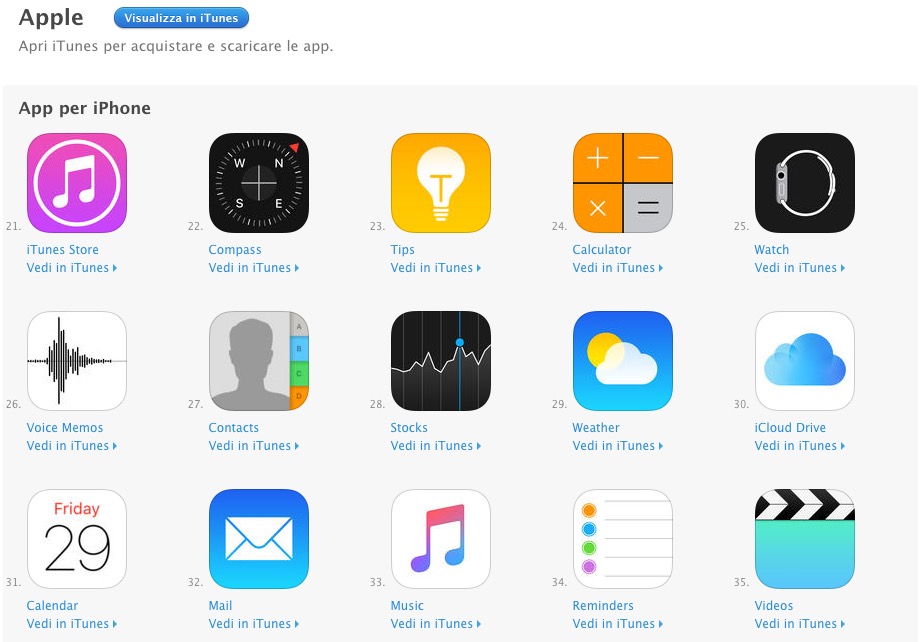Open the Weather app icon

[623, 361]
